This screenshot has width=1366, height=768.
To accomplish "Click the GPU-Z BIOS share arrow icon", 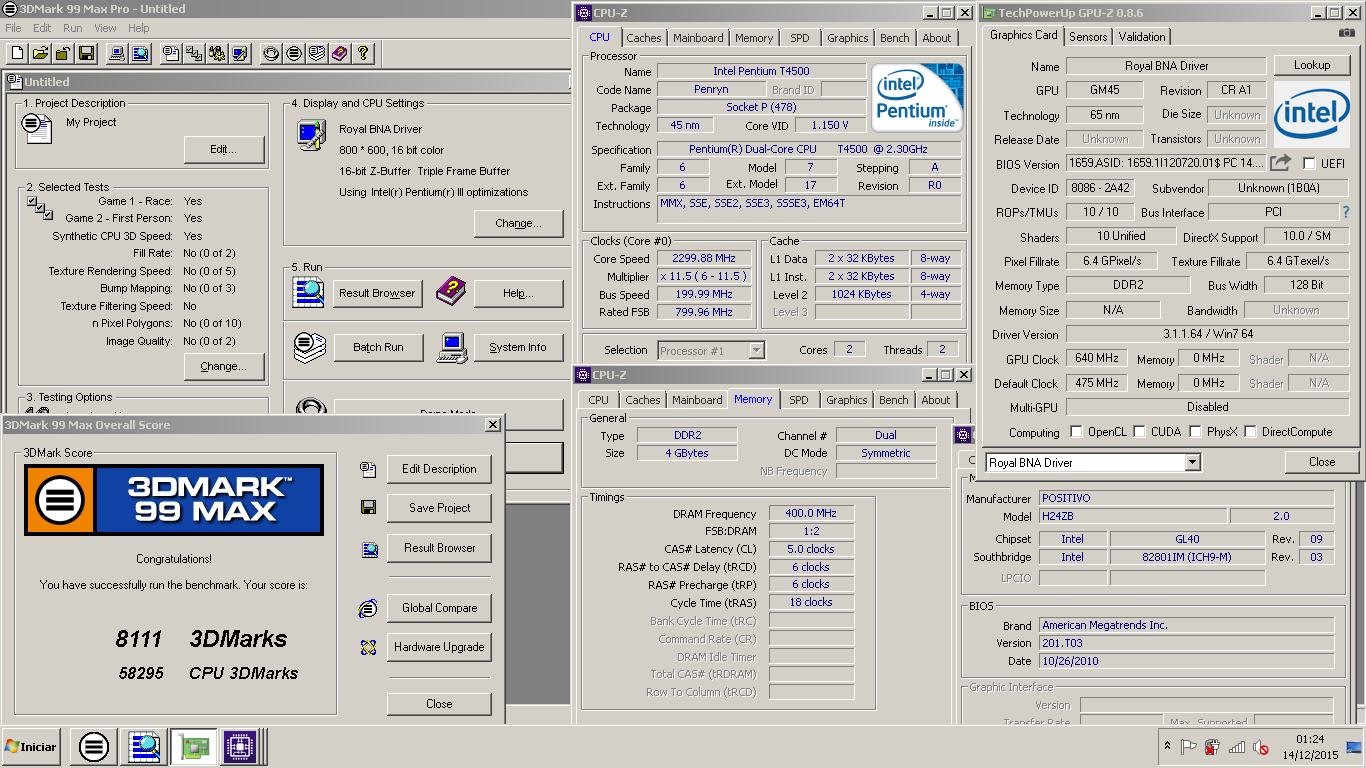I will tap(1280, 162).
